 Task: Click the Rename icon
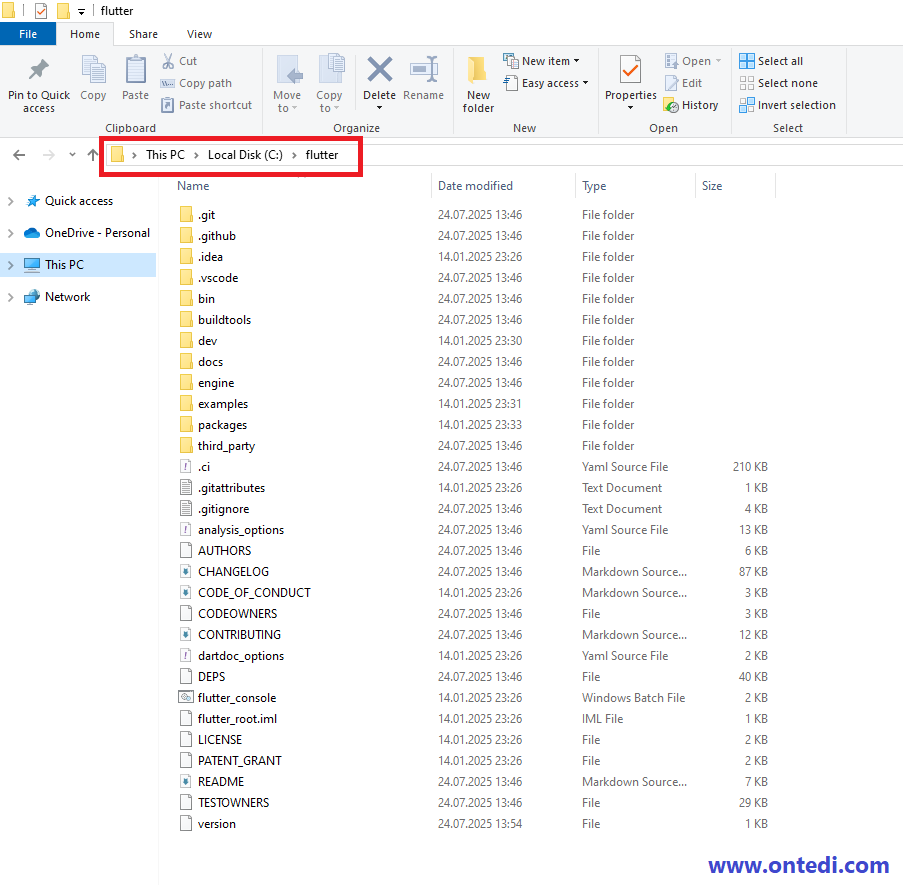coord(423,70)
